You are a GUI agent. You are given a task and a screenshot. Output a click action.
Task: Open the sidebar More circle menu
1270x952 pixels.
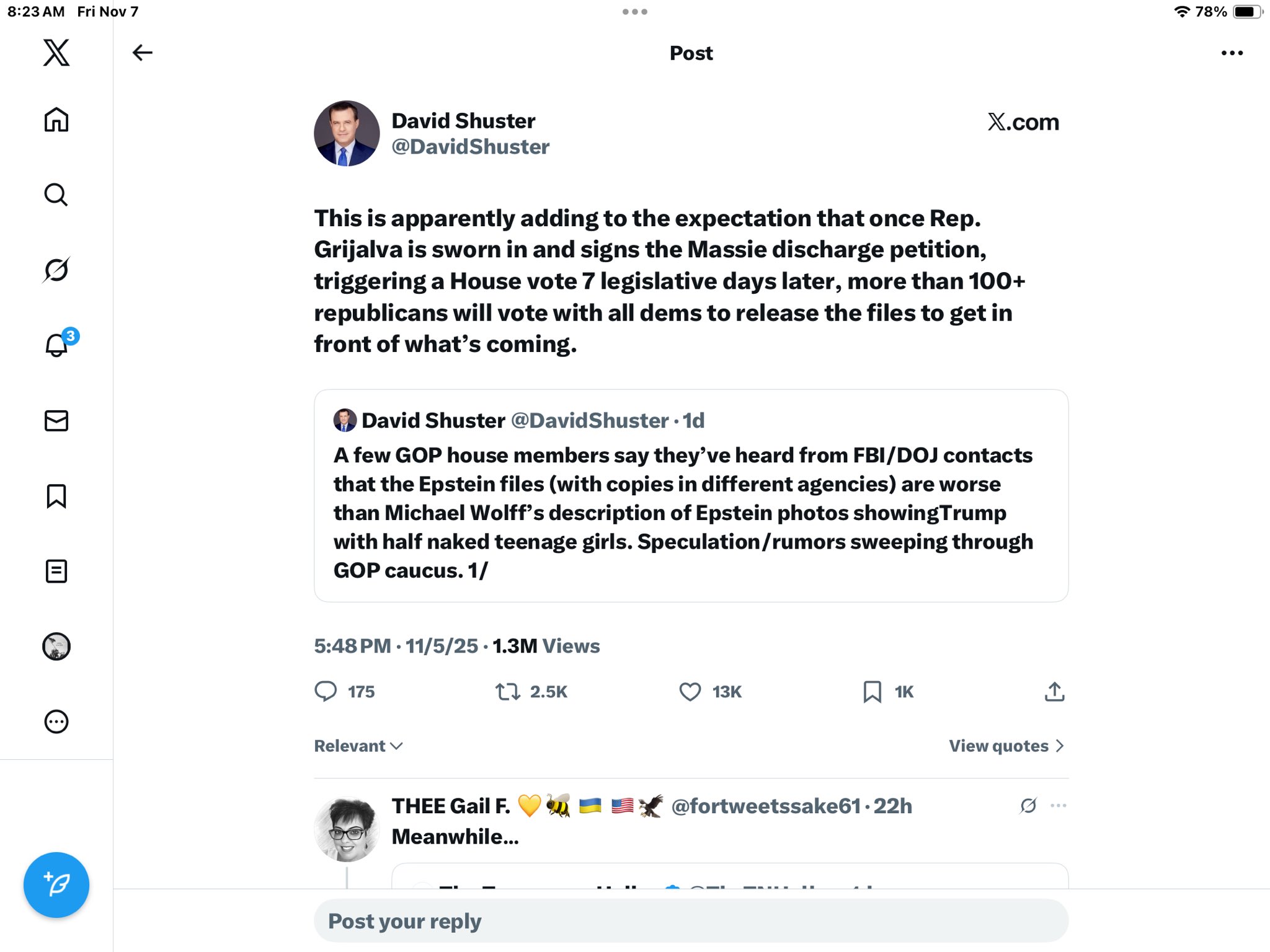56,721
